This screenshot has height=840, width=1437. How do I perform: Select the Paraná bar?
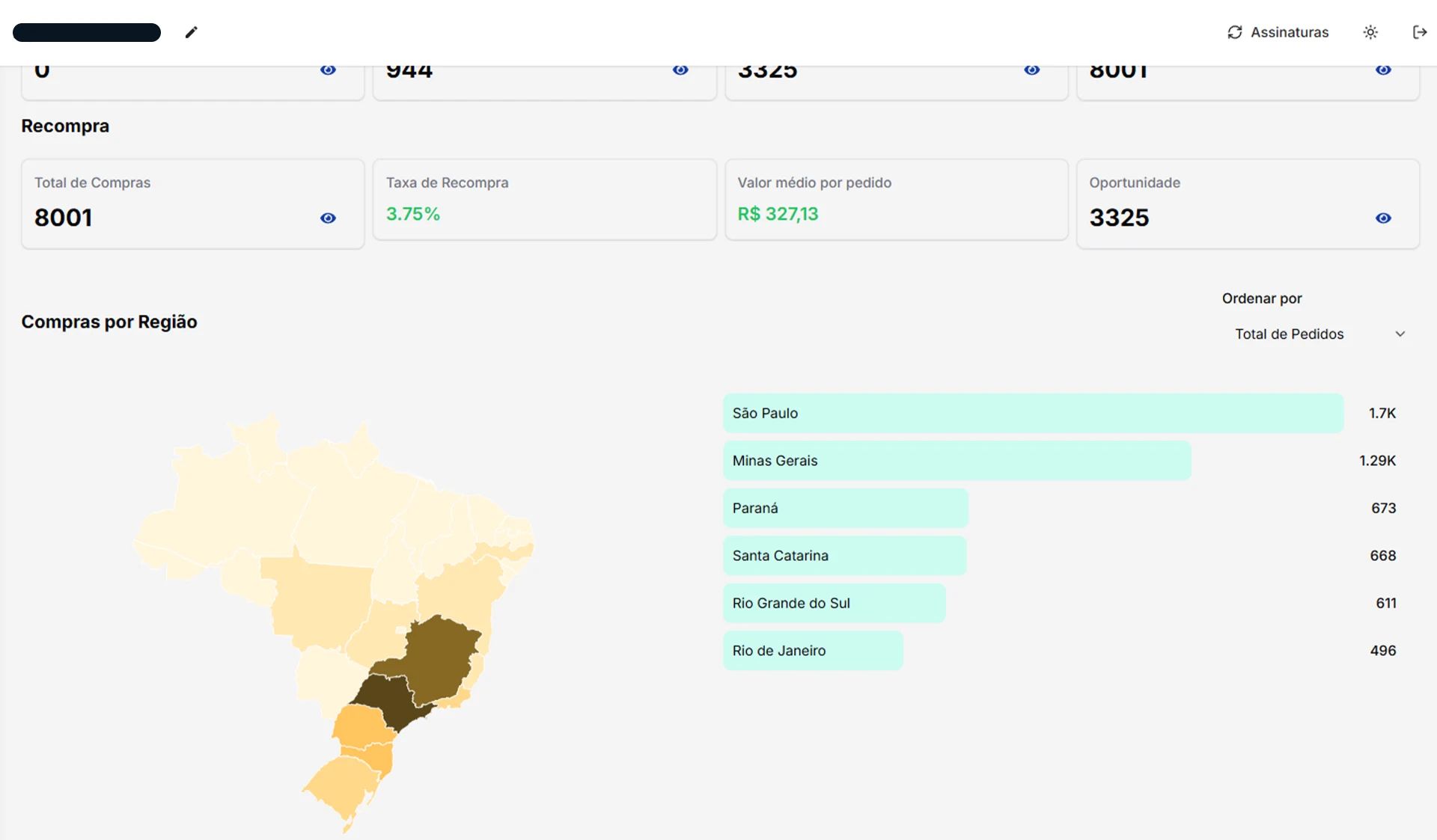(x=845, y=508)
